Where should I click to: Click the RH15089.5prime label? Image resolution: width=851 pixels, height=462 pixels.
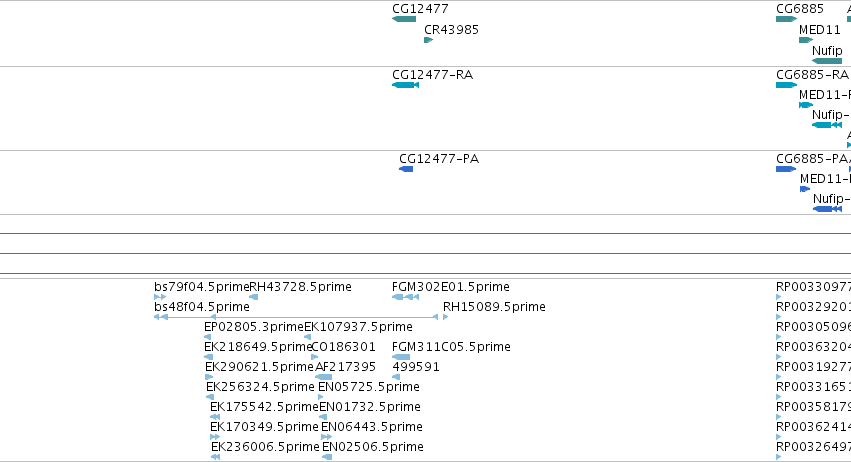(494, 307)
